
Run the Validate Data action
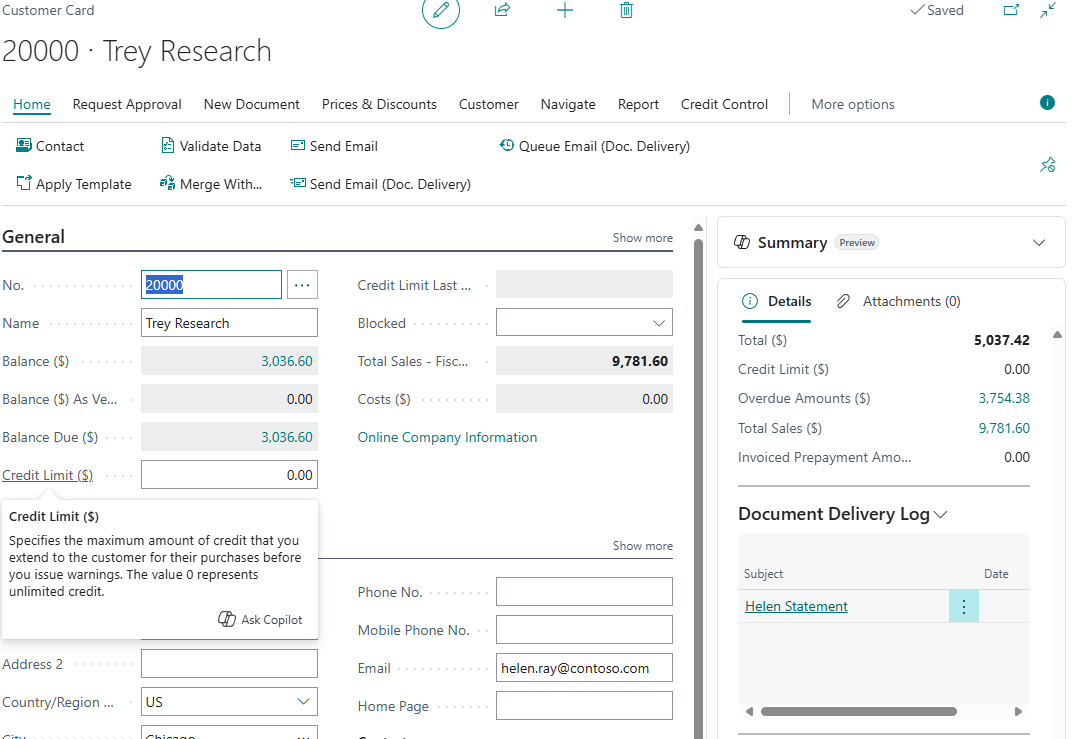(211, 145)
